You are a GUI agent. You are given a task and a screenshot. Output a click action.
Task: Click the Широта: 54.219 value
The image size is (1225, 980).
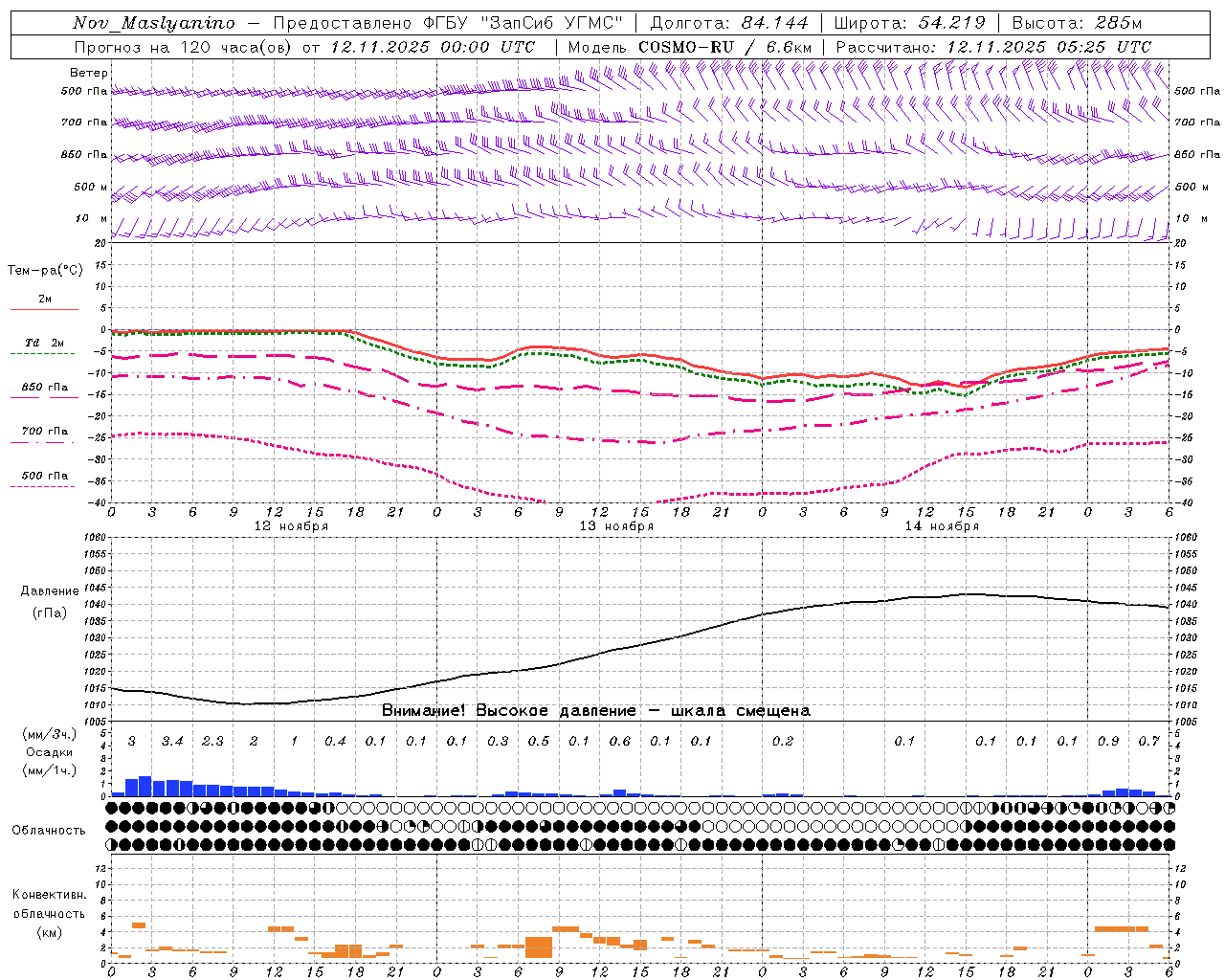tap(909, 23)
